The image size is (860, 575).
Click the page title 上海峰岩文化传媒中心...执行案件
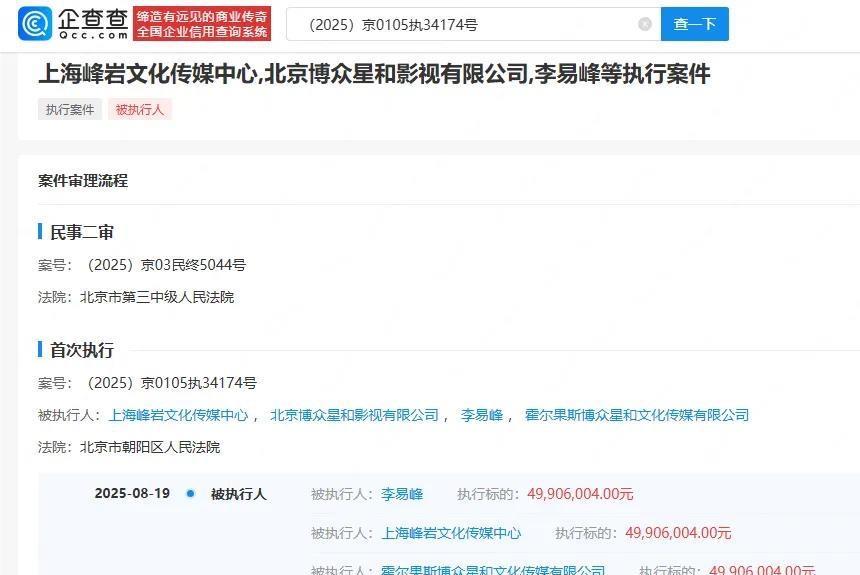pos(374,74)
